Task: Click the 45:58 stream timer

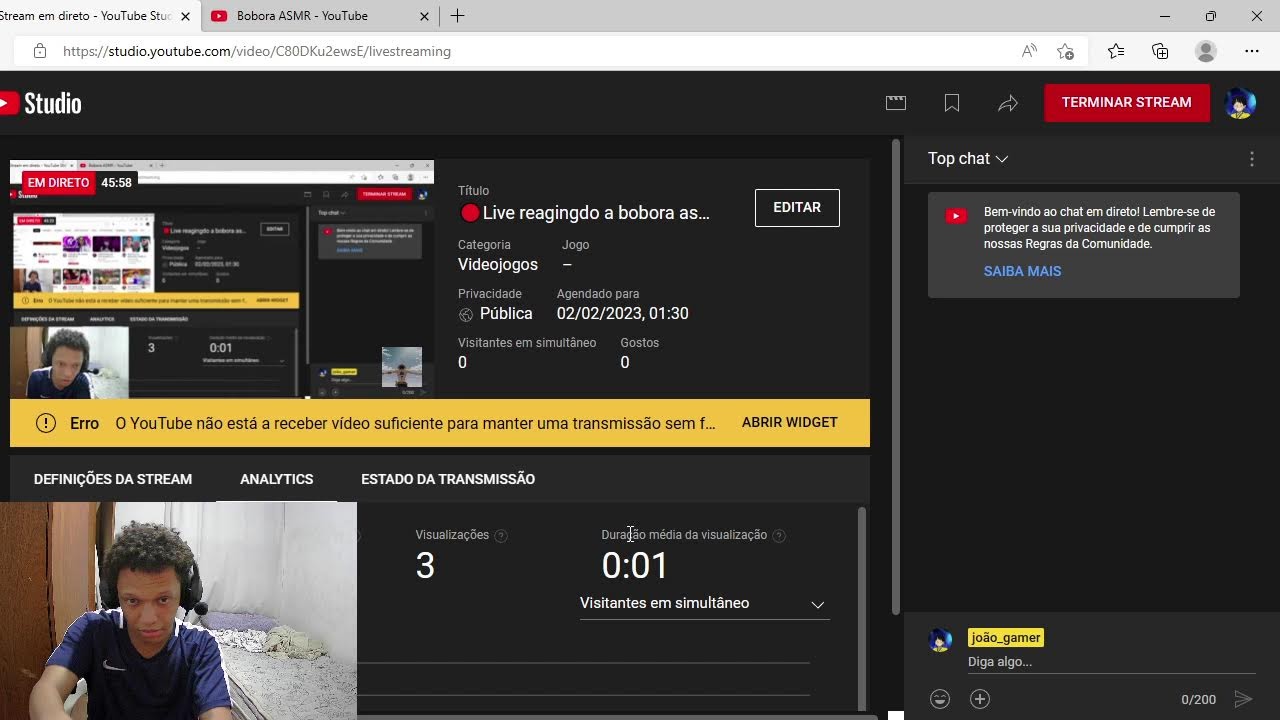Action: 116,183
